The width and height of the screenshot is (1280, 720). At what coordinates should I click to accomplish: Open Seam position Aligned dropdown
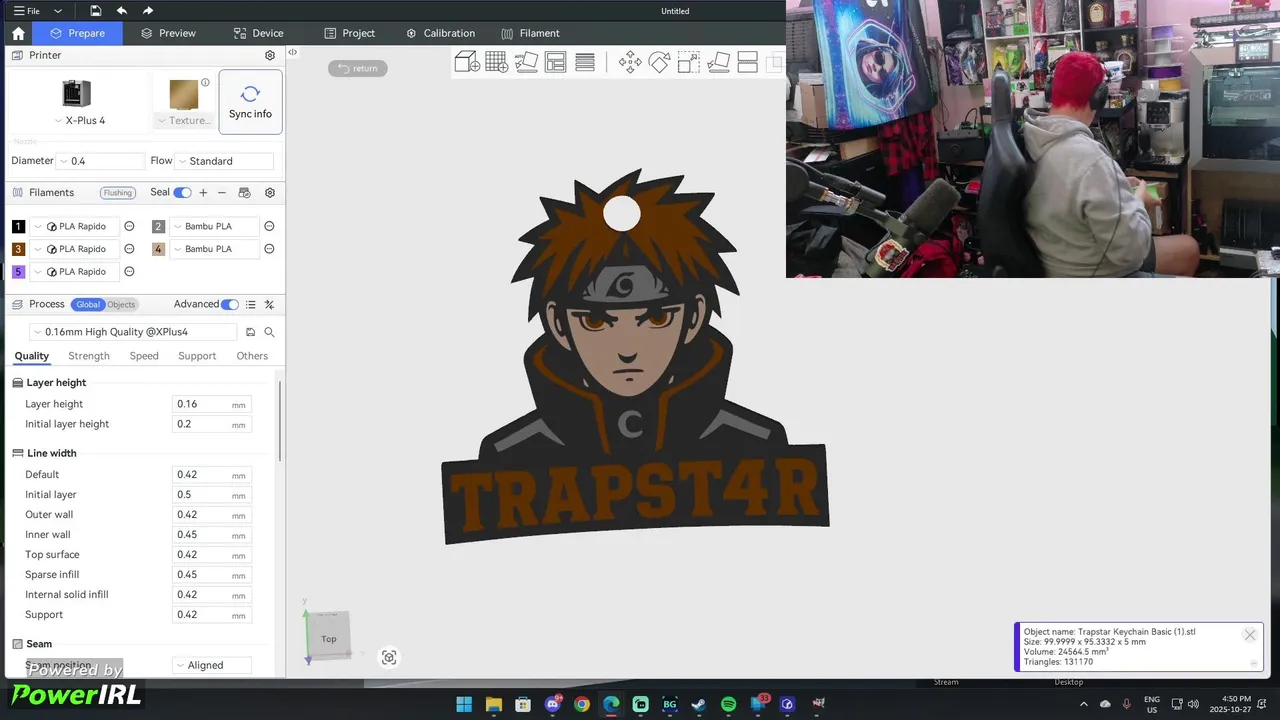click(x=212, y=665)
